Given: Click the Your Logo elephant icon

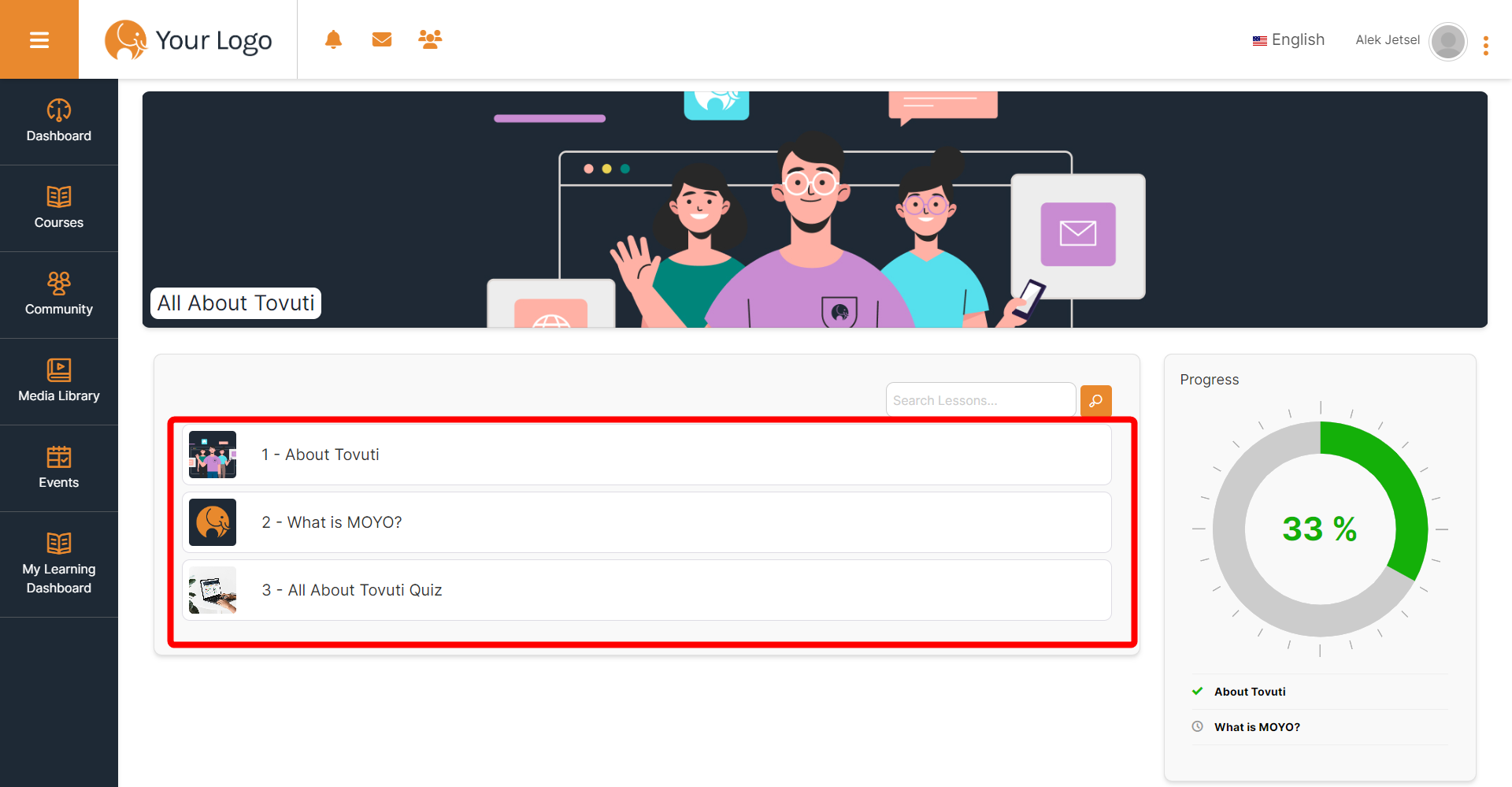Looking at the screenshot, I should 126,39.
